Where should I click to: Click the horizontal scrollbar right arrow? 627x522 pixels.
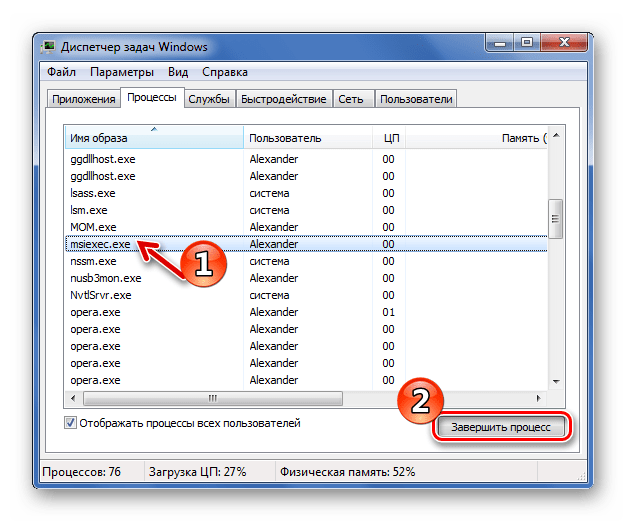coord(539,398)
